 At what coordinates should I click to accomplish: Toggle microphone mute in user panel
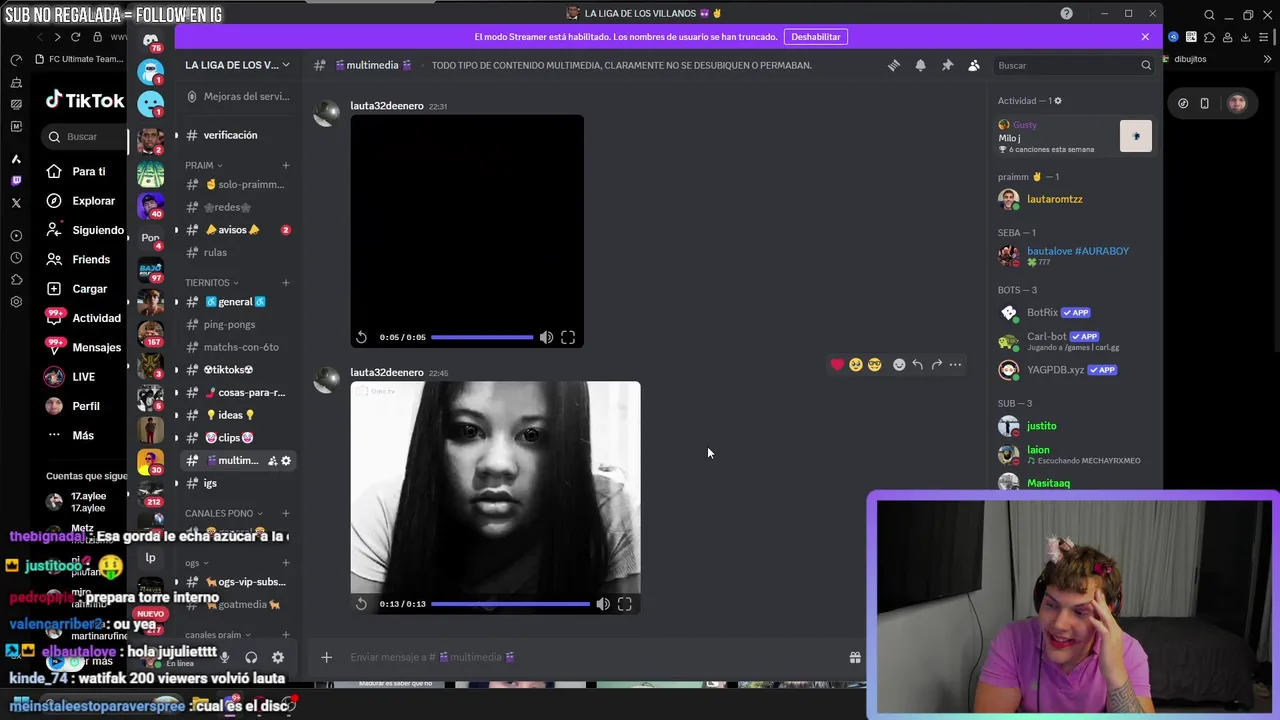224,657
